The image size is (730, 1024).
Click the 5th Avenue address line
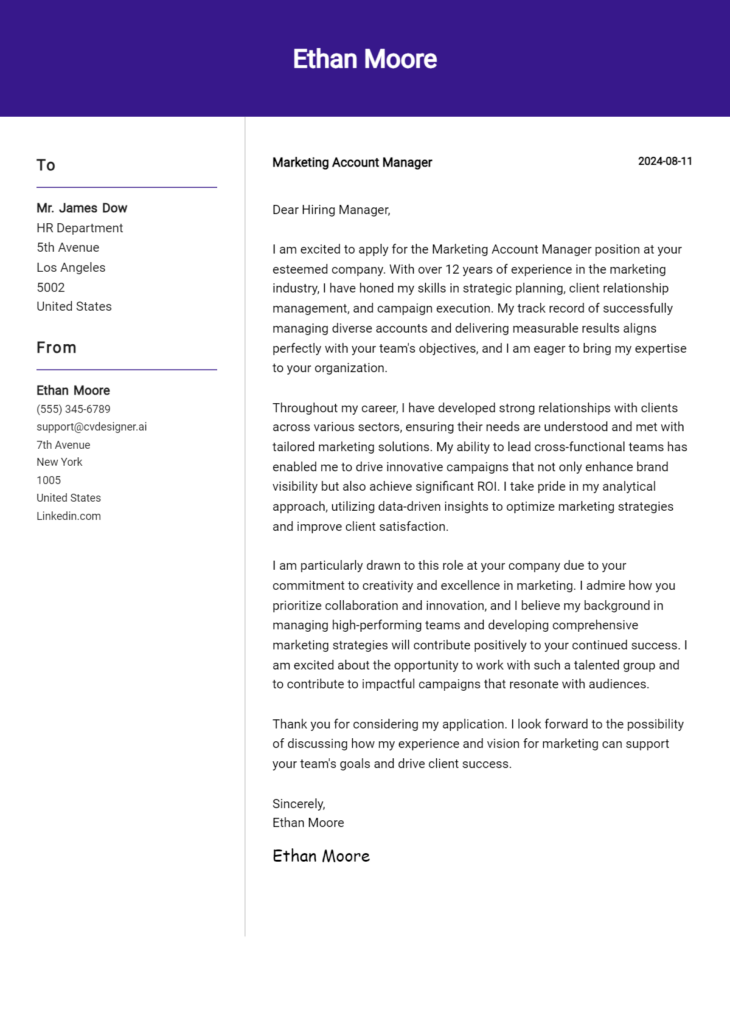click(68, 247)
